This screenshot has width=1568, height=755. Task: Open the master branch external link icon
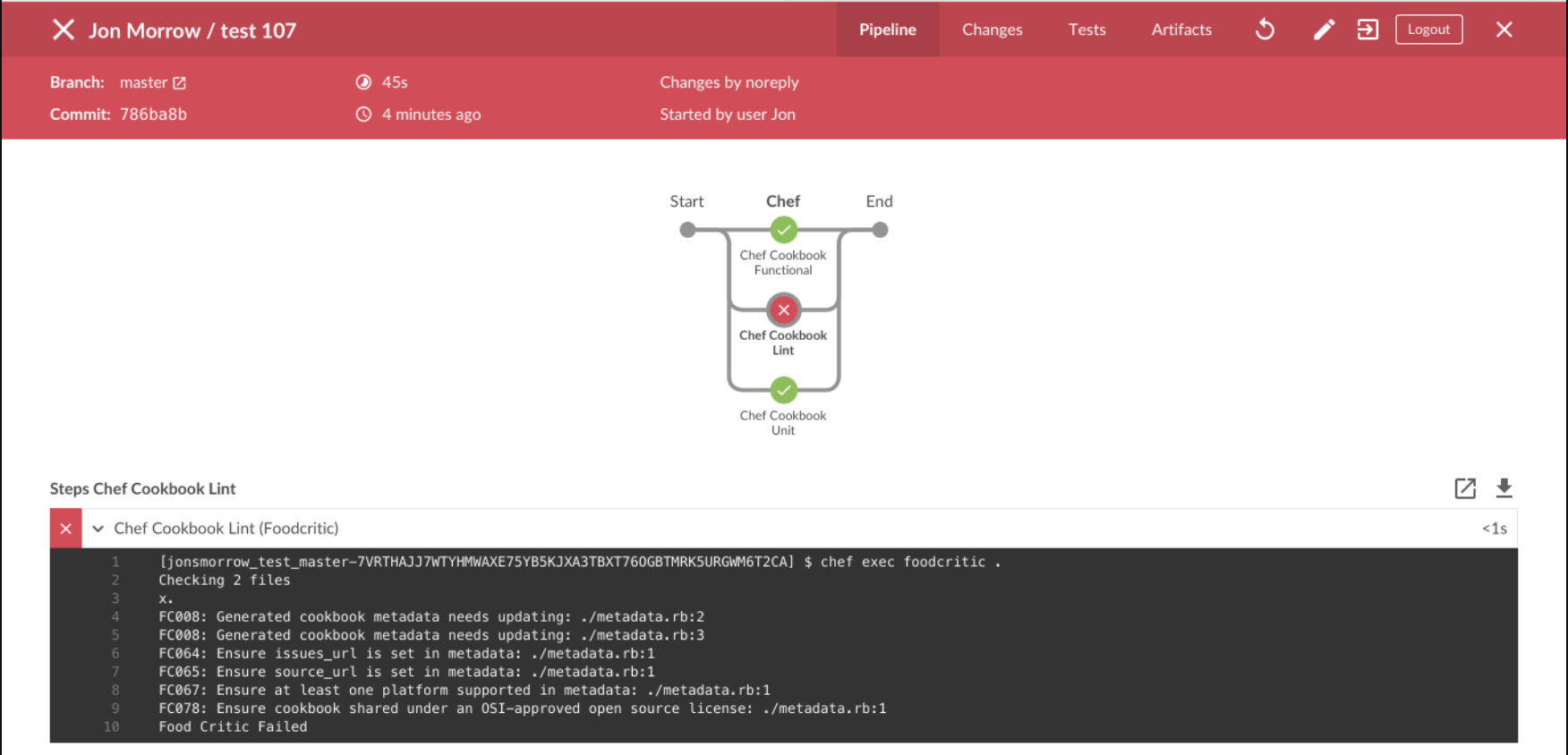tap(179, 82)
